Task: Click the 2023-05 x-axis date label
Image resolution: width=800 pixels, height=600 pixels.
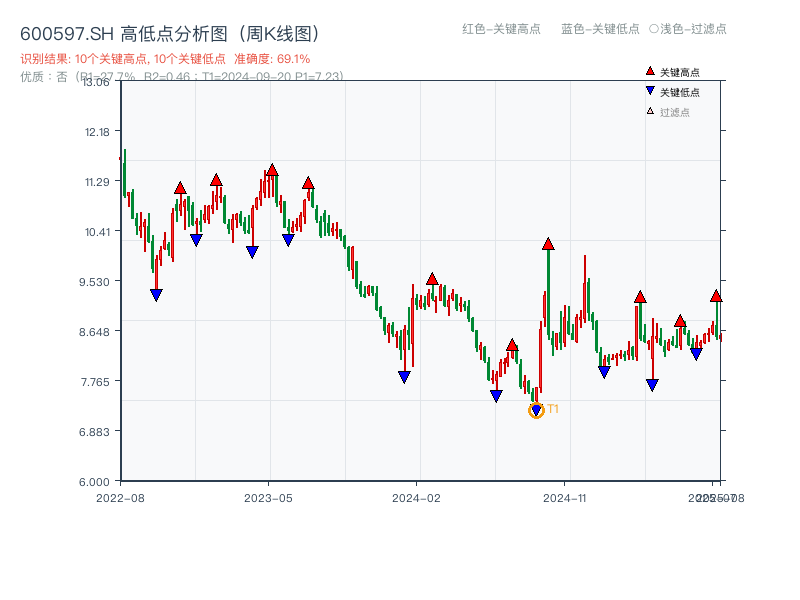Action: click(x=268, y=498)
